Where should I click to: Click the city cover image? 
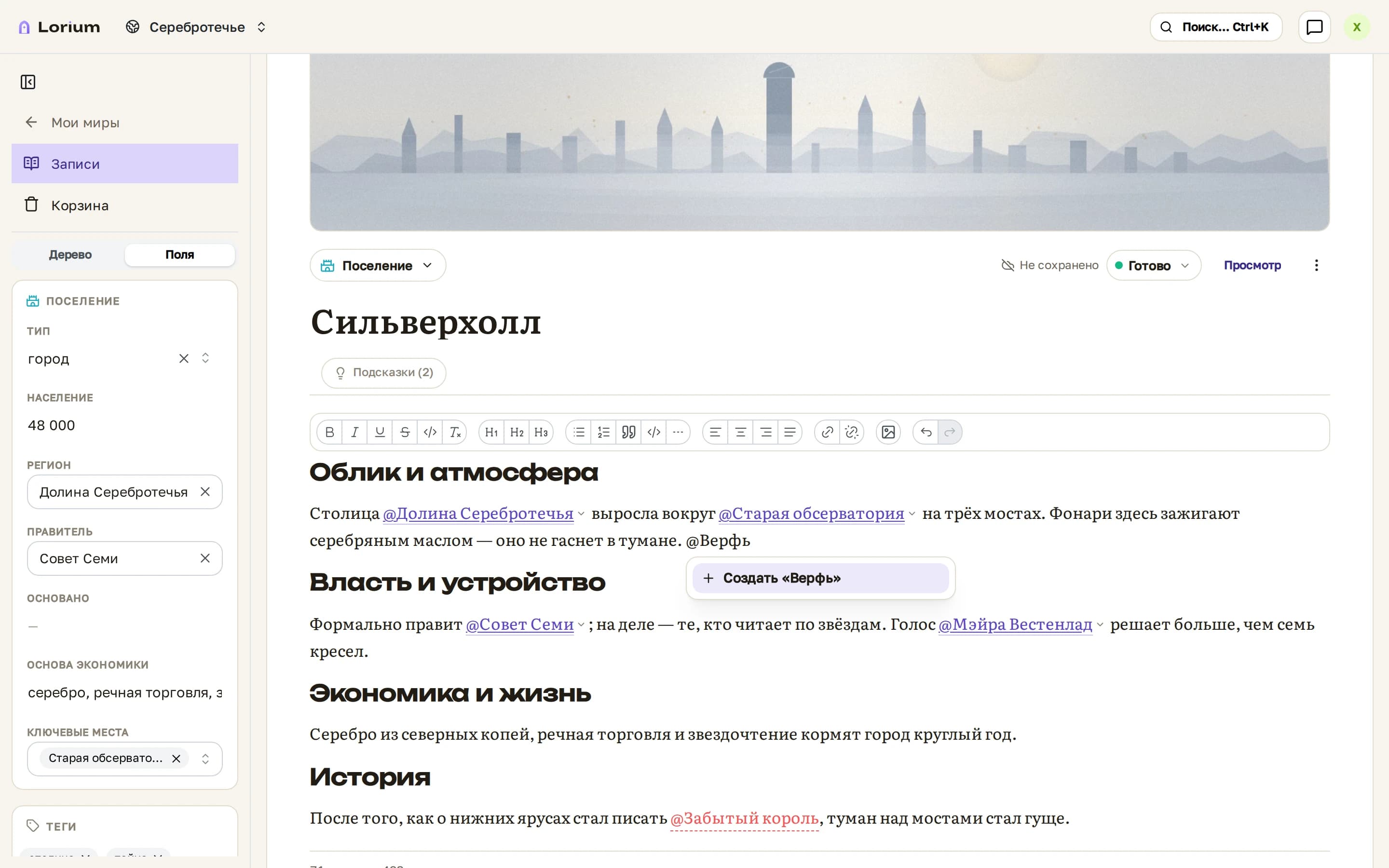[x=819, y=142]
